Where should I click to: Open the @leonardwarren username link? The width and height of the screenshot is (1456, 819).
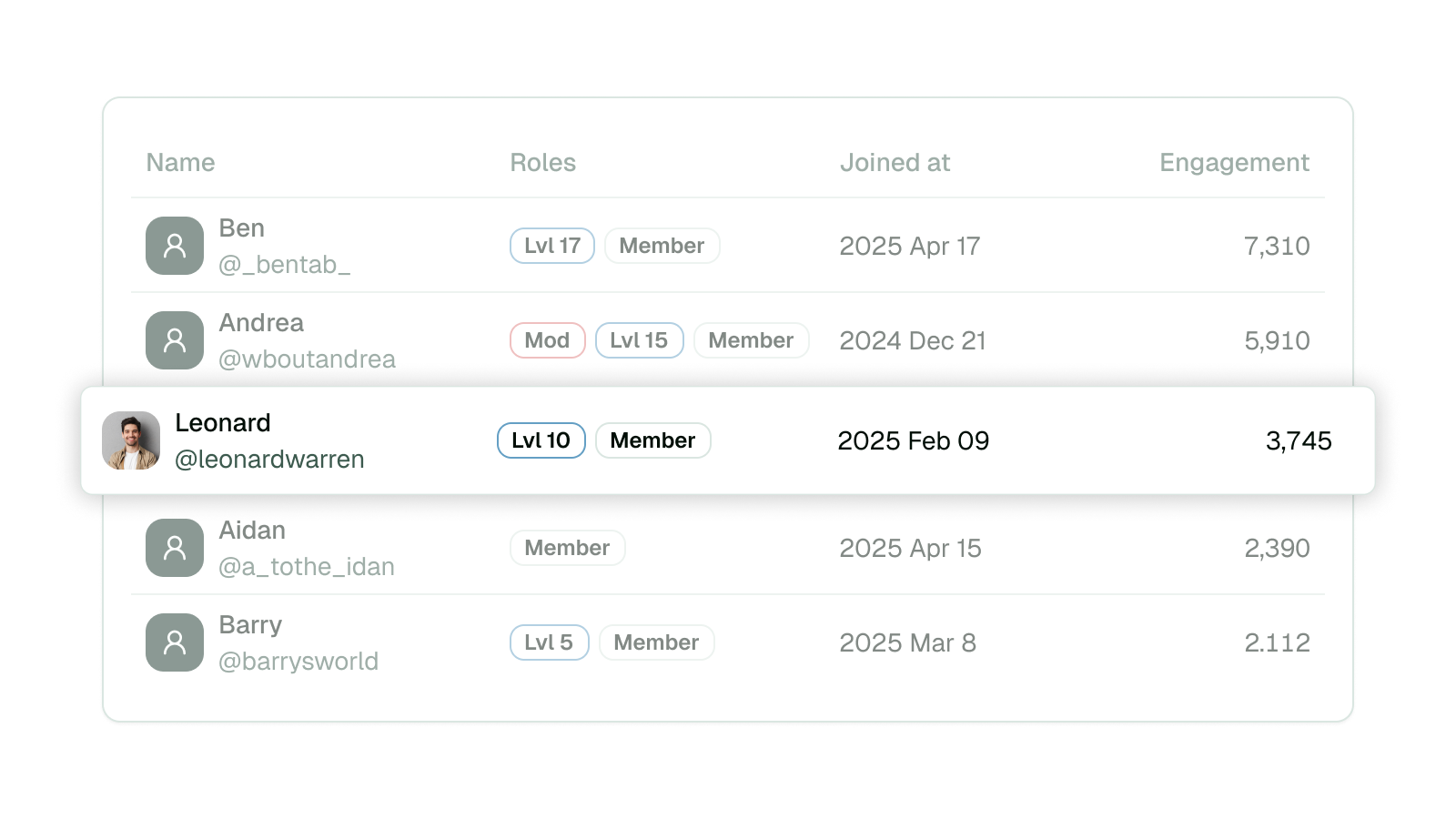270,460
